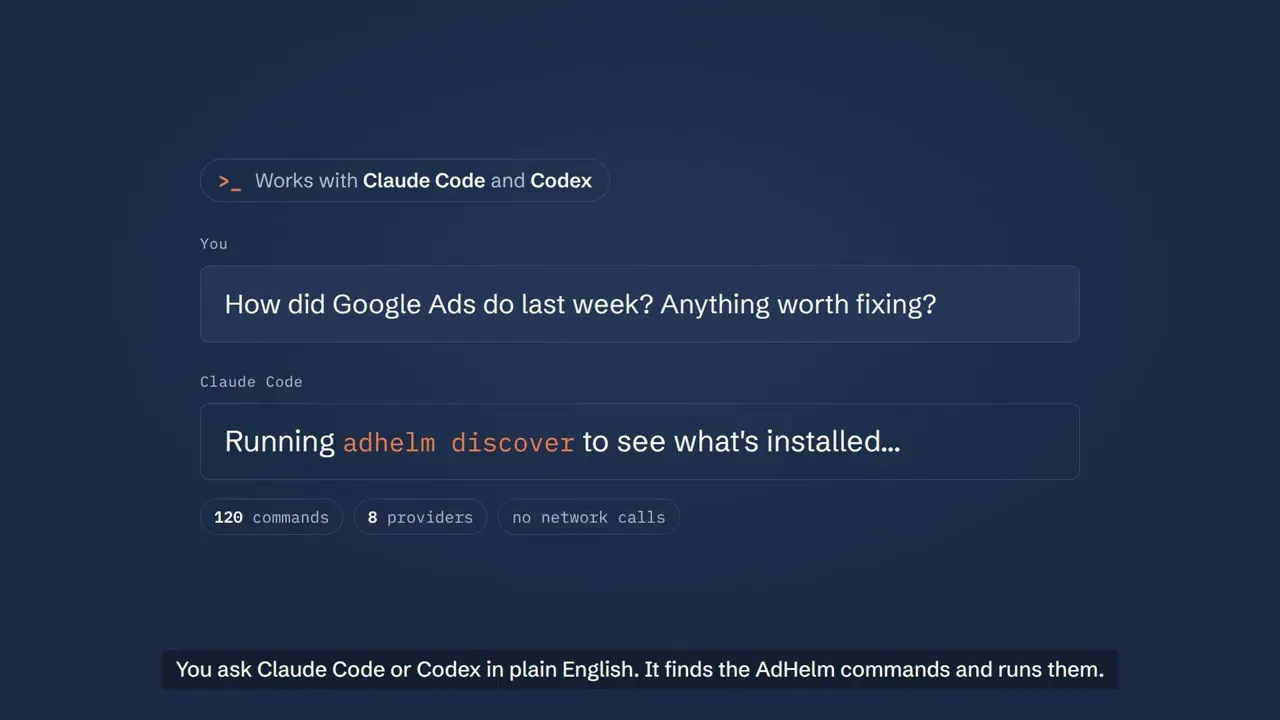Click bold 'Codex' in the top badge
Image resolution: width=1280 pixels, height=720 pixels.
tap(561, 181)
